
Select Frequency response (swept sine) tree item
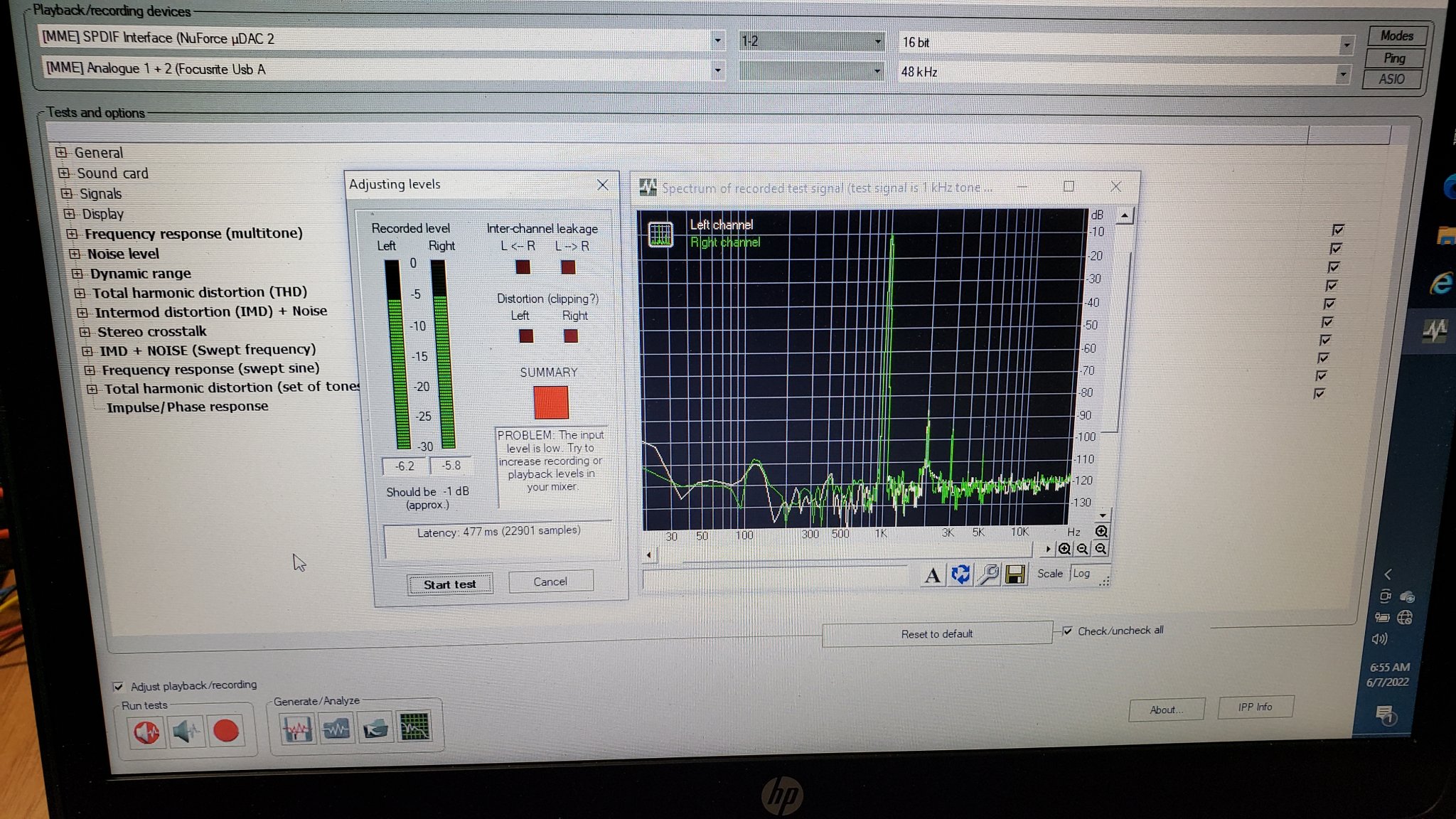[x=210, y=369]
